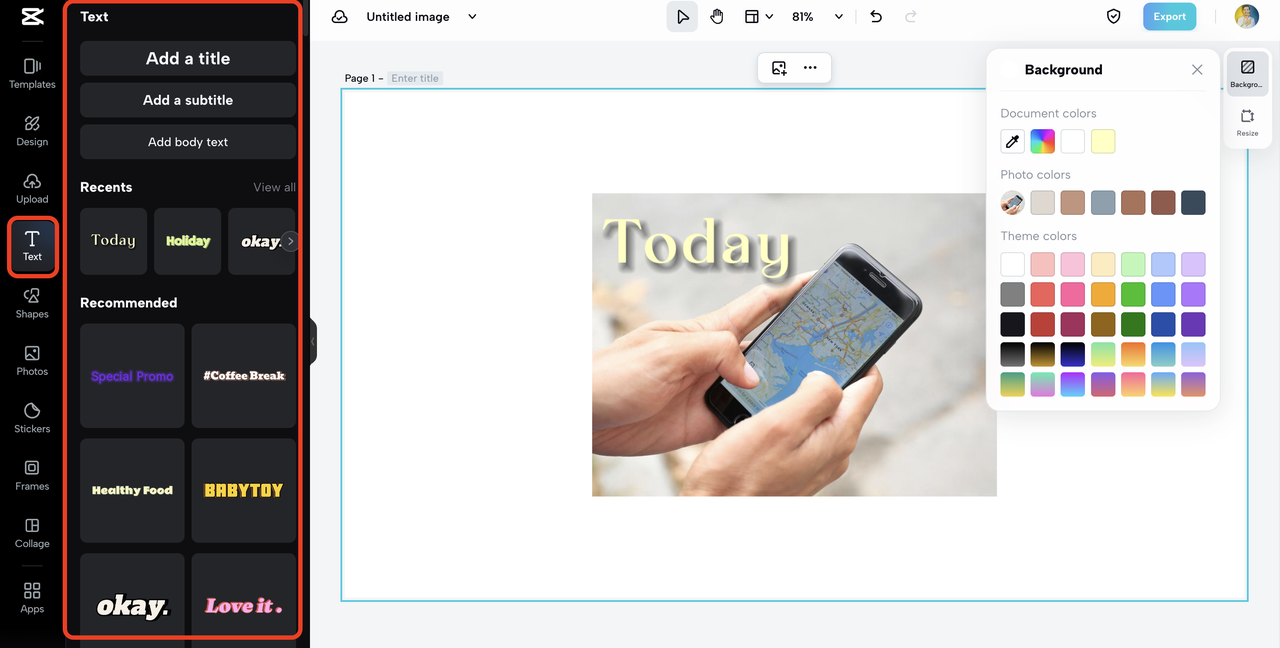
Task: Open the Upload sidebar panel
Action: click(x=32, y=188)
